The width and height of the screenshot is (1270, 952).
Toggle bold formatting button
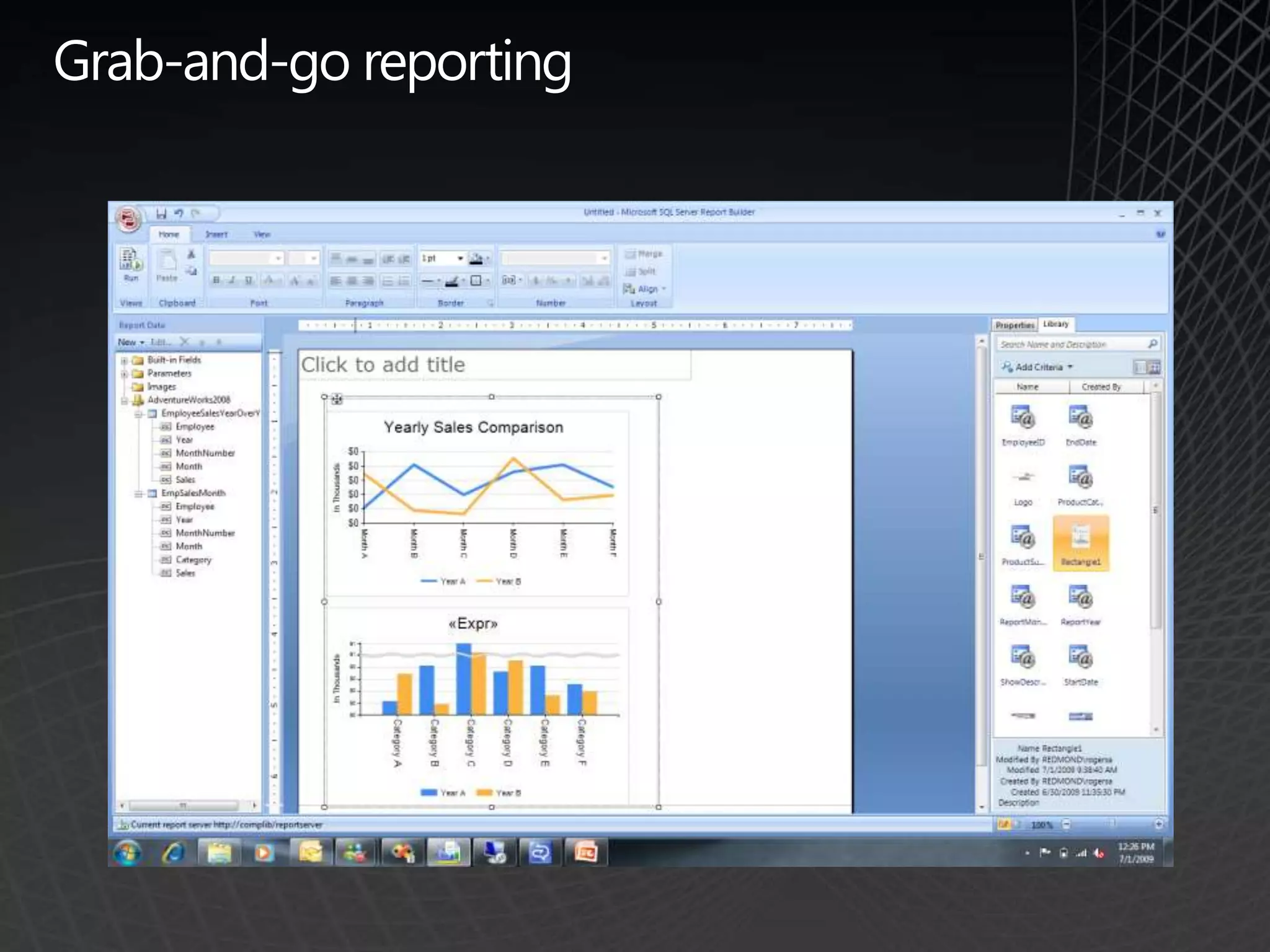(216, 281)
